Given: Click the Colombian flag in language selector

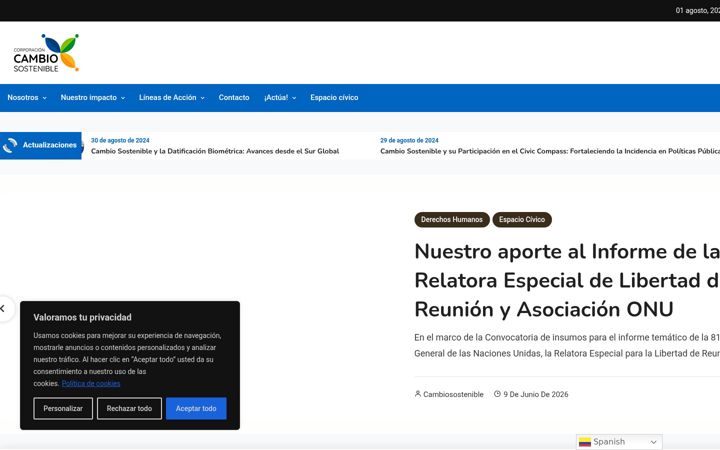Looking at the screenshot, I should pos(585,442).
